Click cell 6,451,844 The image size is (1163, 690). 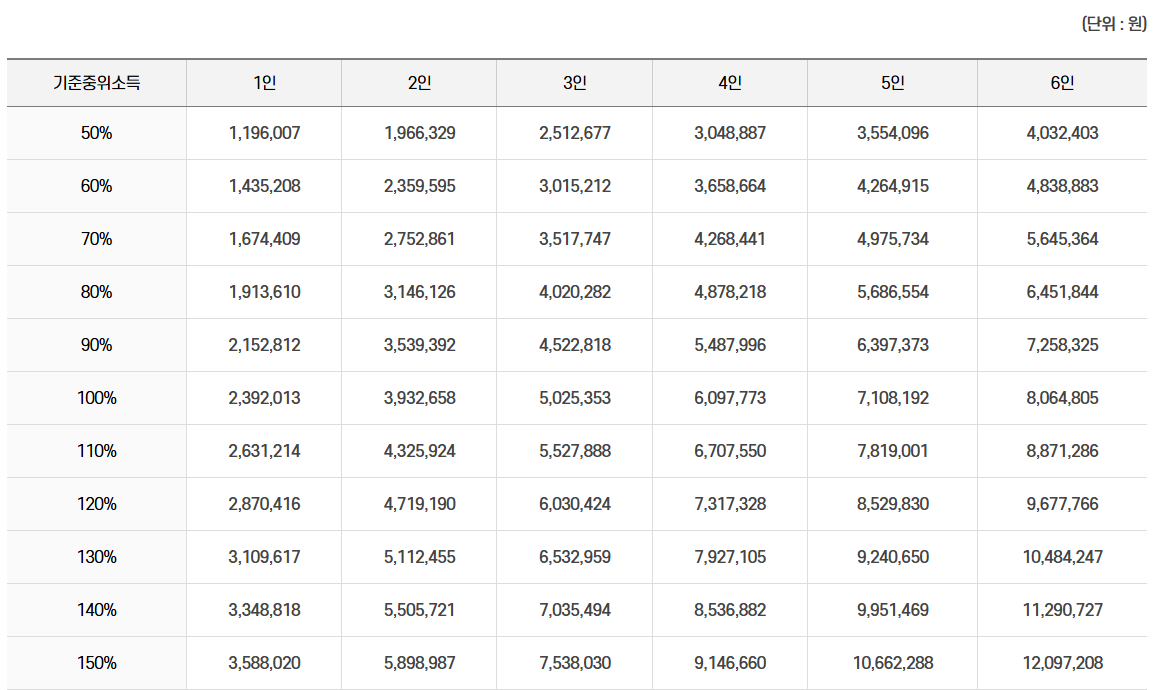click(1062, 292)
